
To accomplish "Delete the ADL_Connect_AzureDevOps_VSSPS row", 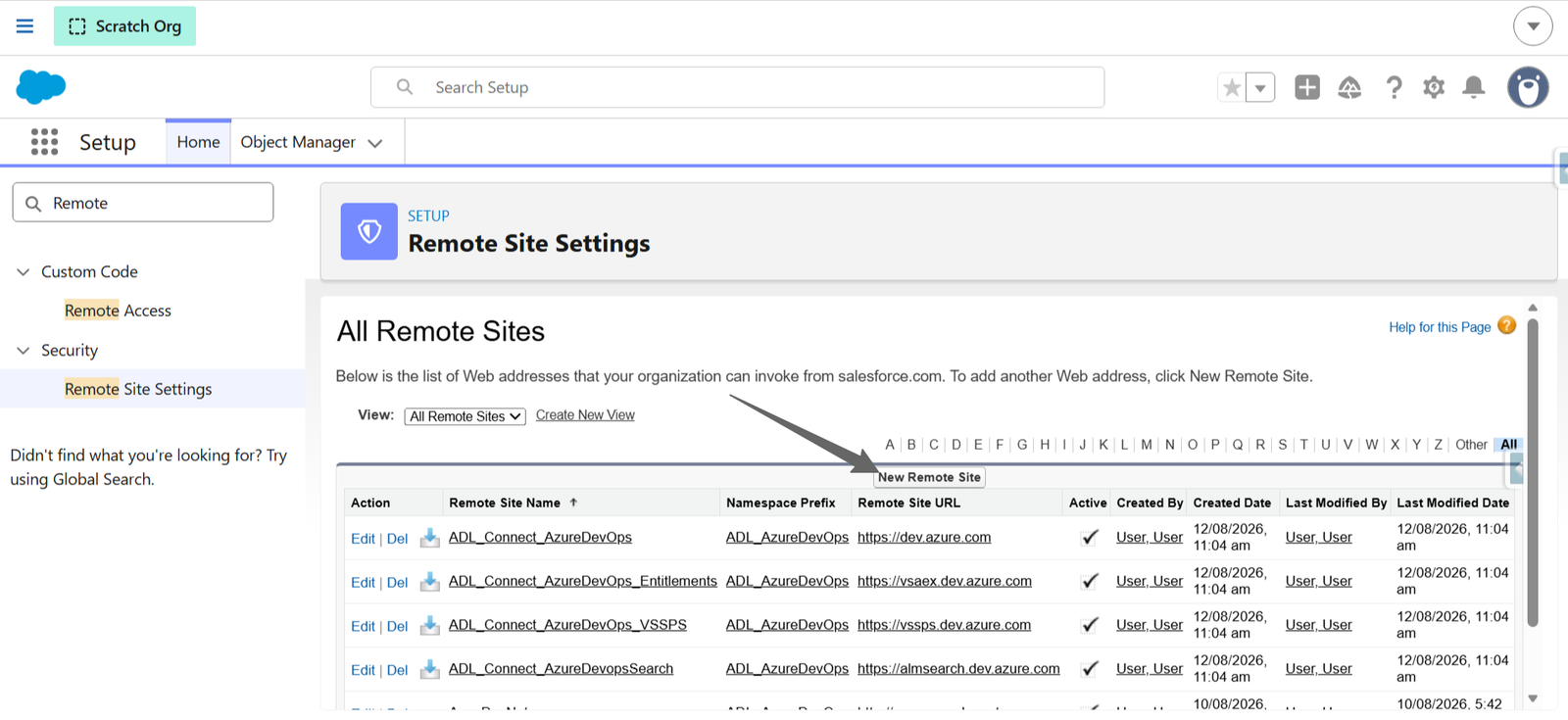I will click(x=397, y=626).
